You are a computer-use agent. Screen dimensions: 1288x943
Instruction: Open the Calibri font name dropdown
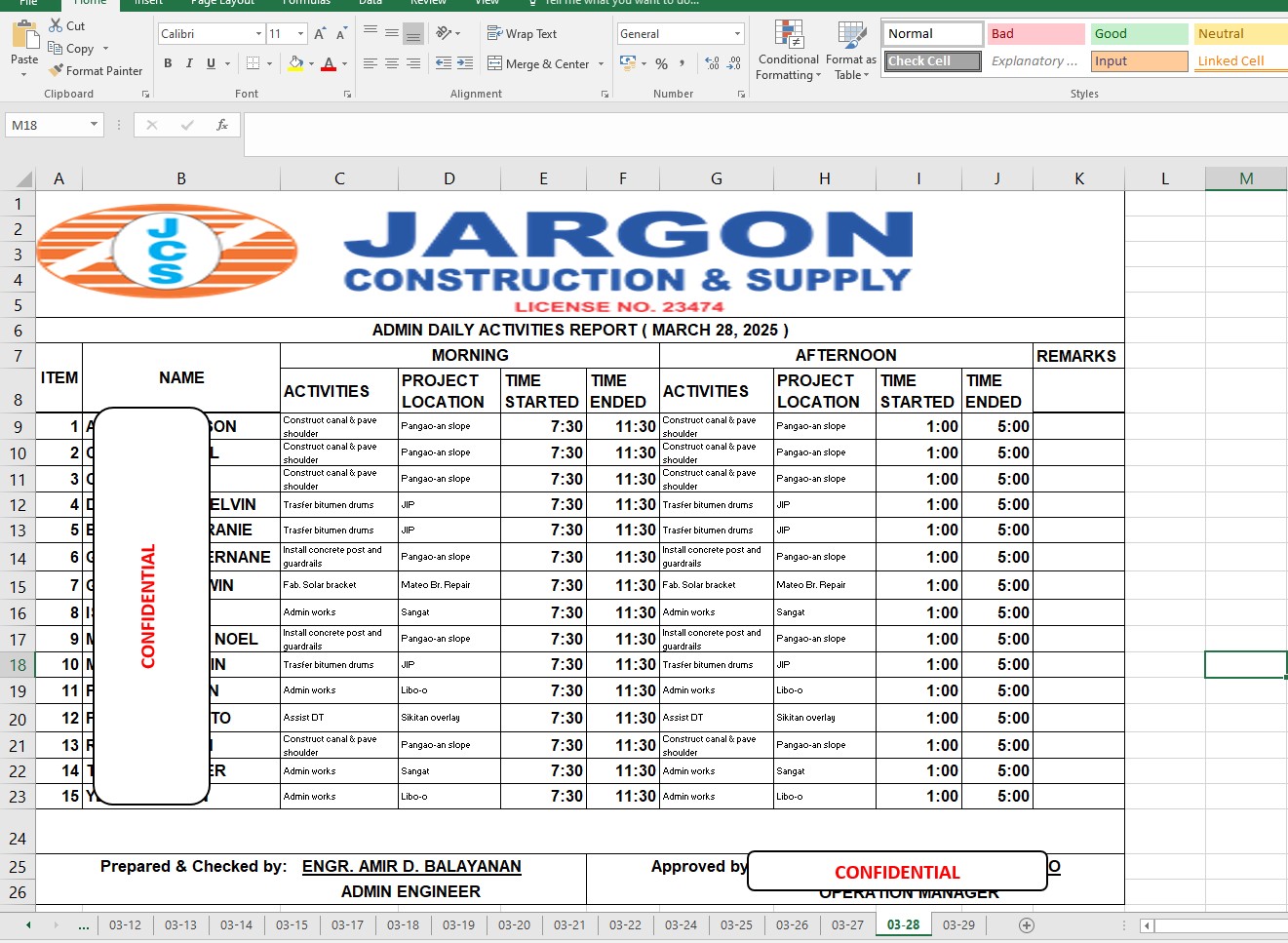[259, 33]
